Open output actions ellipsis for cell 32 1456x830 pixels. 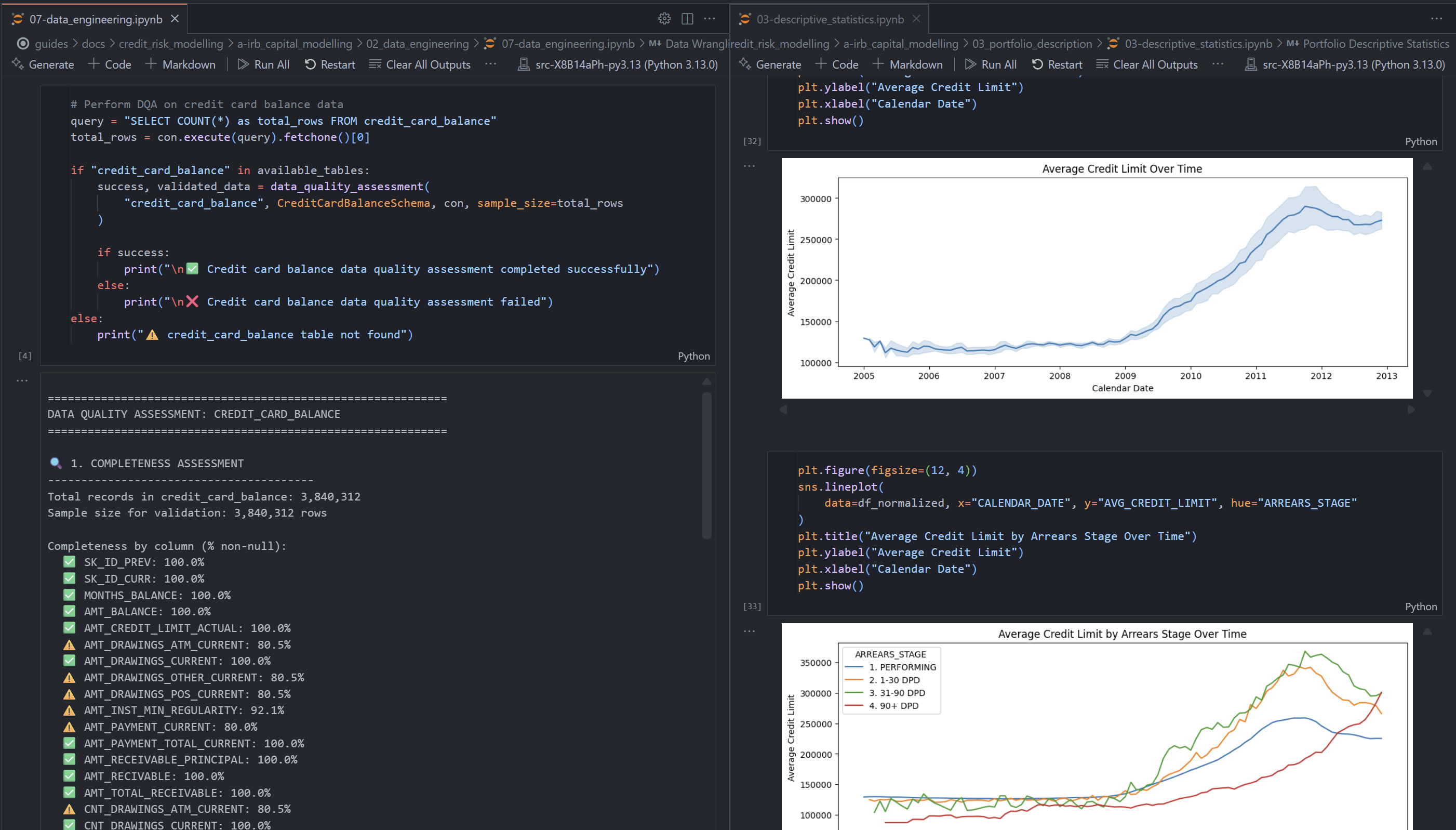pyautogui.click(x=749, y=166)
